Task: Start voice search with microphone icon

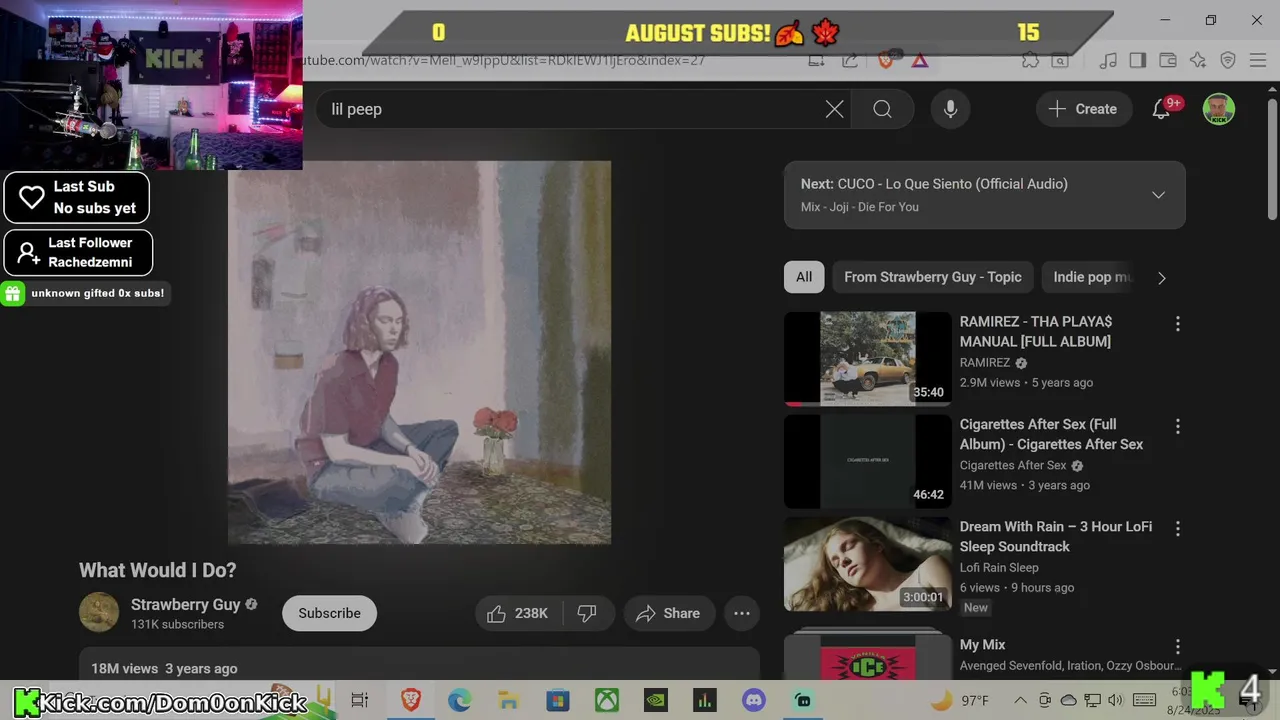Action: coord(950,109)
